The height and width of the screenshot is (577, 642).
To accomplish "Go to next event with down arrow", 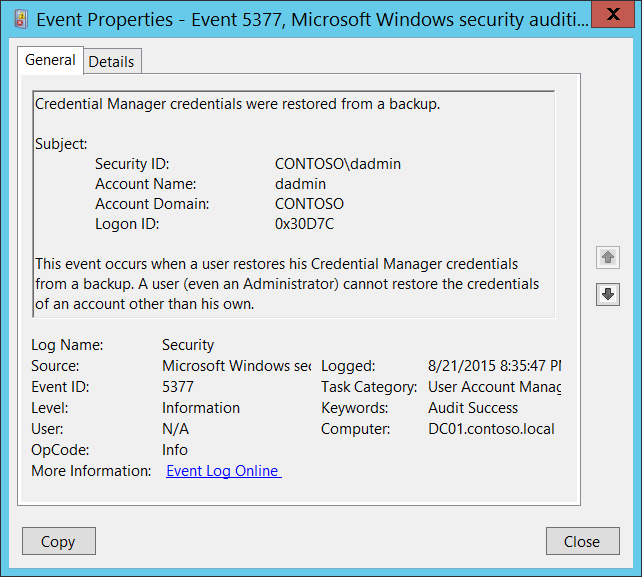I will [607, 294].
